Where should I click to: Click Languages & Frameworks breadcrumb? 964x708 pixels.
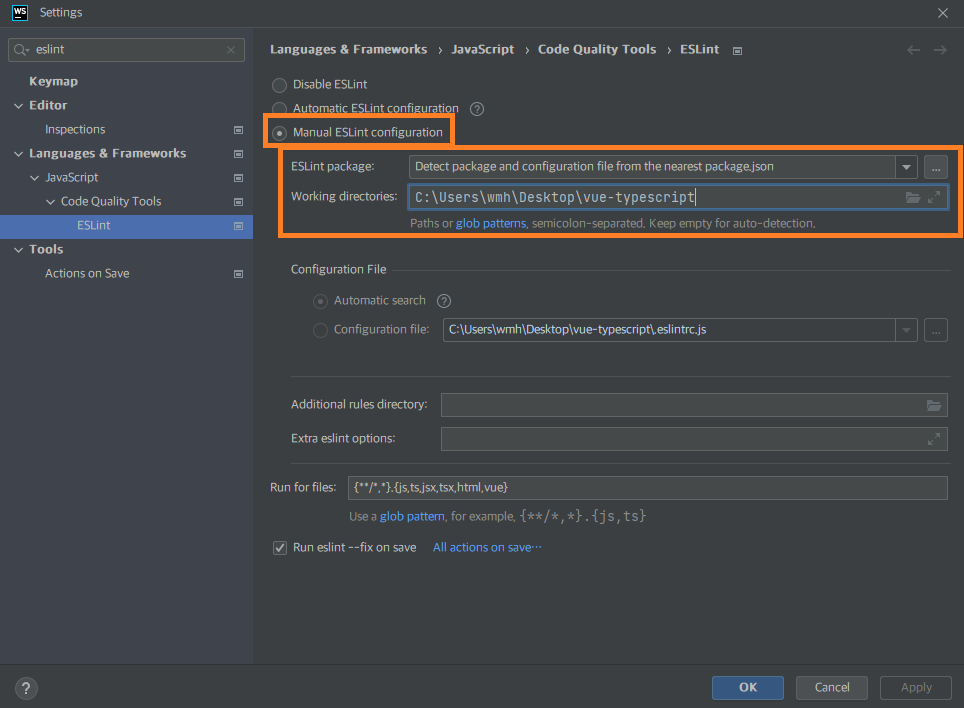[349, 49]
